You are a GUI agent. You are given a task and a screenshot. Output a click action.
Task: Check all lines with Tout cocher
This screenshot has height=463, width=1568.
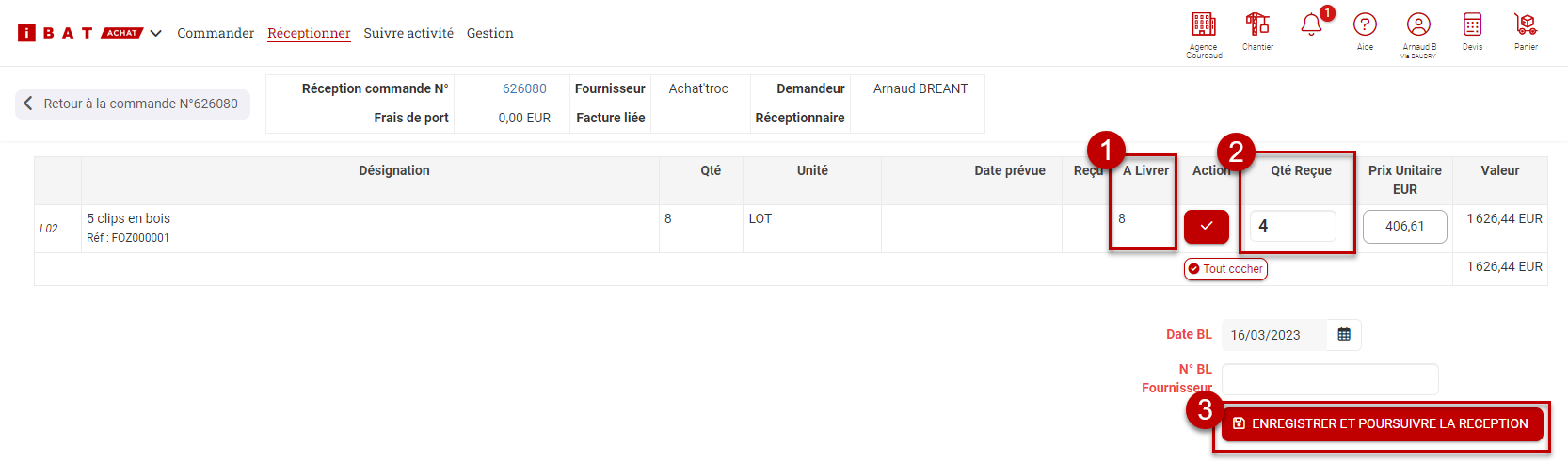click(1225, 269)
